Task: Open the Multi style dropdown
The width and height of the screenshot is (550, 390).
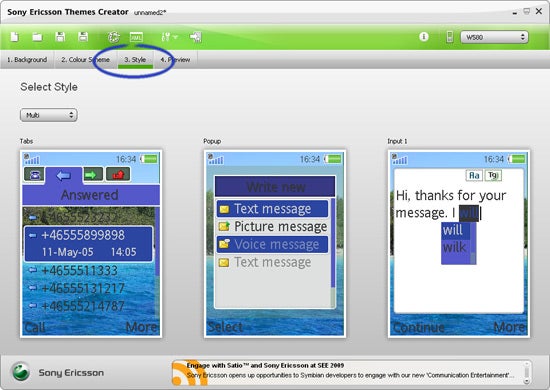Action: (x=49, y=115)
